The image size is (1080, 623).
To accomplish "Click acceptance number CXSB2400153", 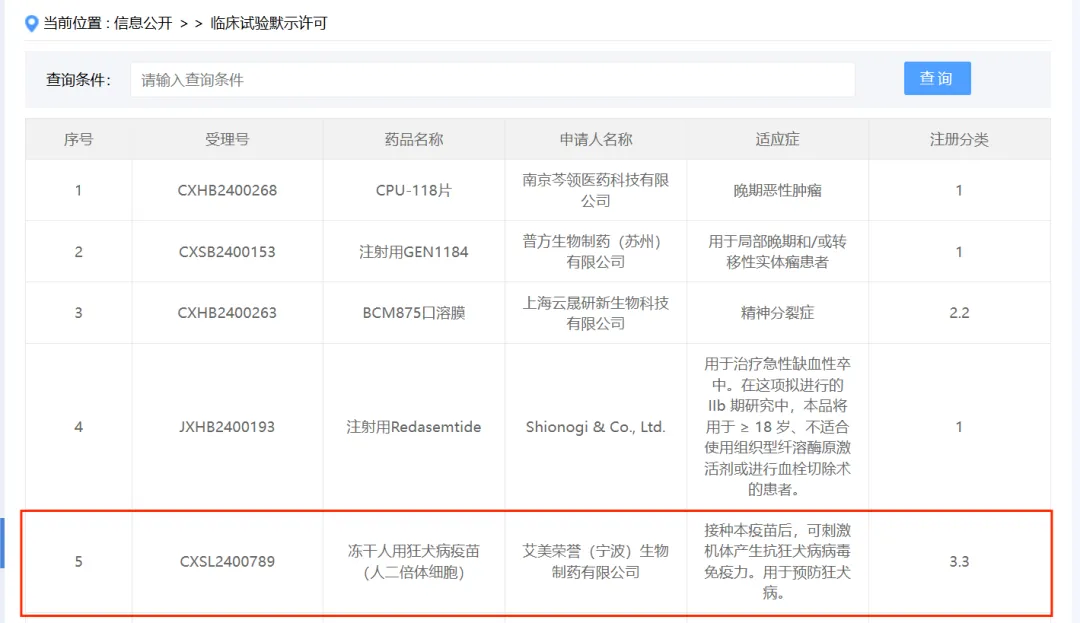I will coord(227,251).
